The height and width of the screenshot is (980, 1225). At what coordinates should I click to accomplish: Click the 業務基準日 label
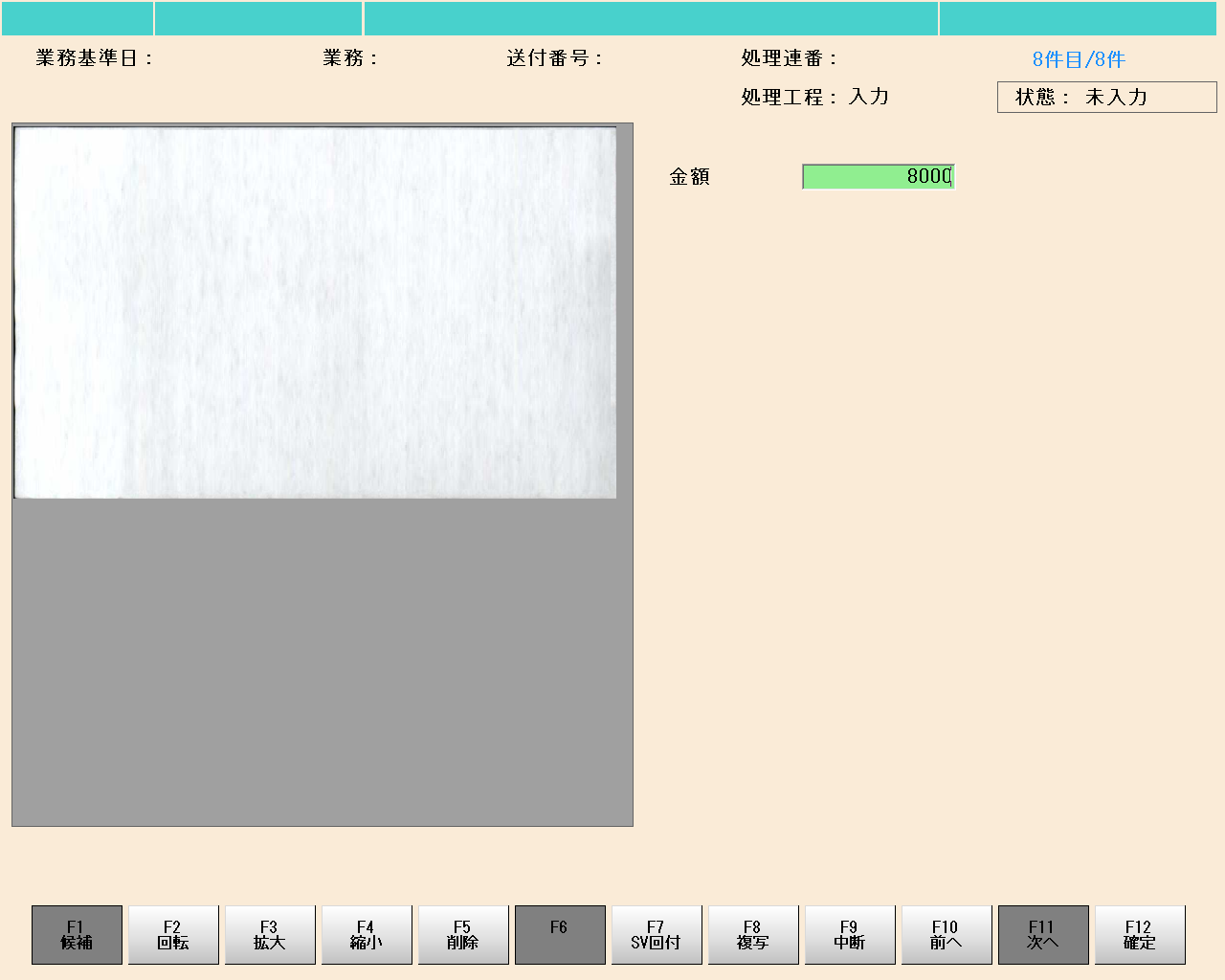(x=94, y=58)
